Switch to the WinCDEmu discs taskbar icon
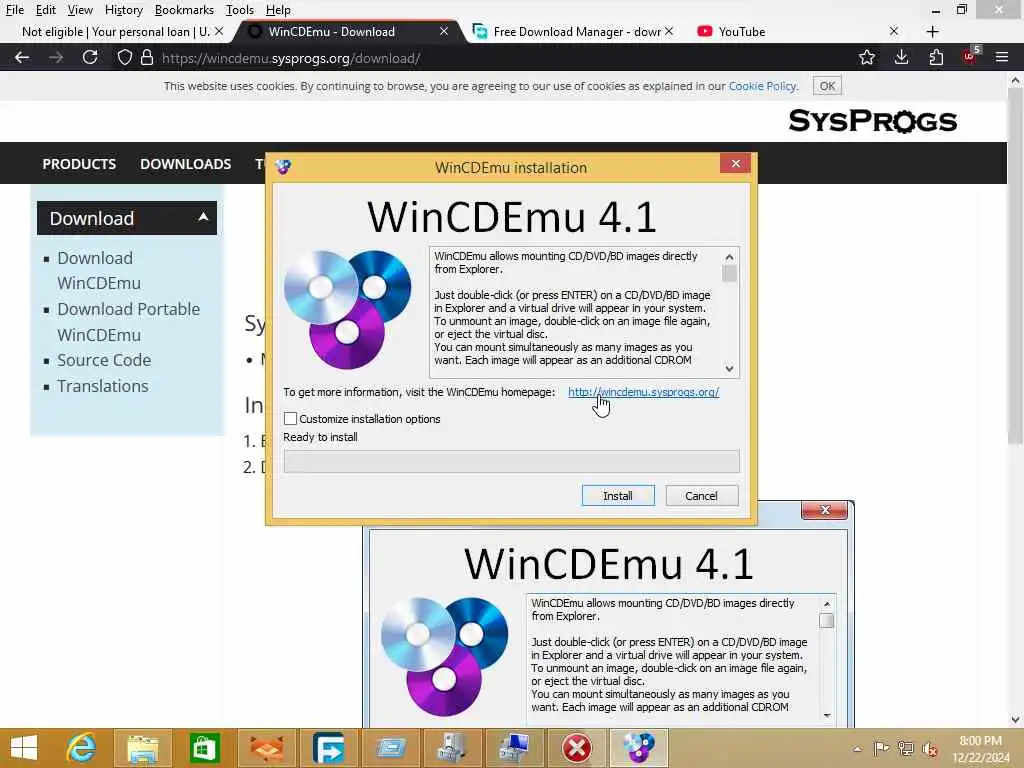1024x768 pixels. click(x=639, y=748)
